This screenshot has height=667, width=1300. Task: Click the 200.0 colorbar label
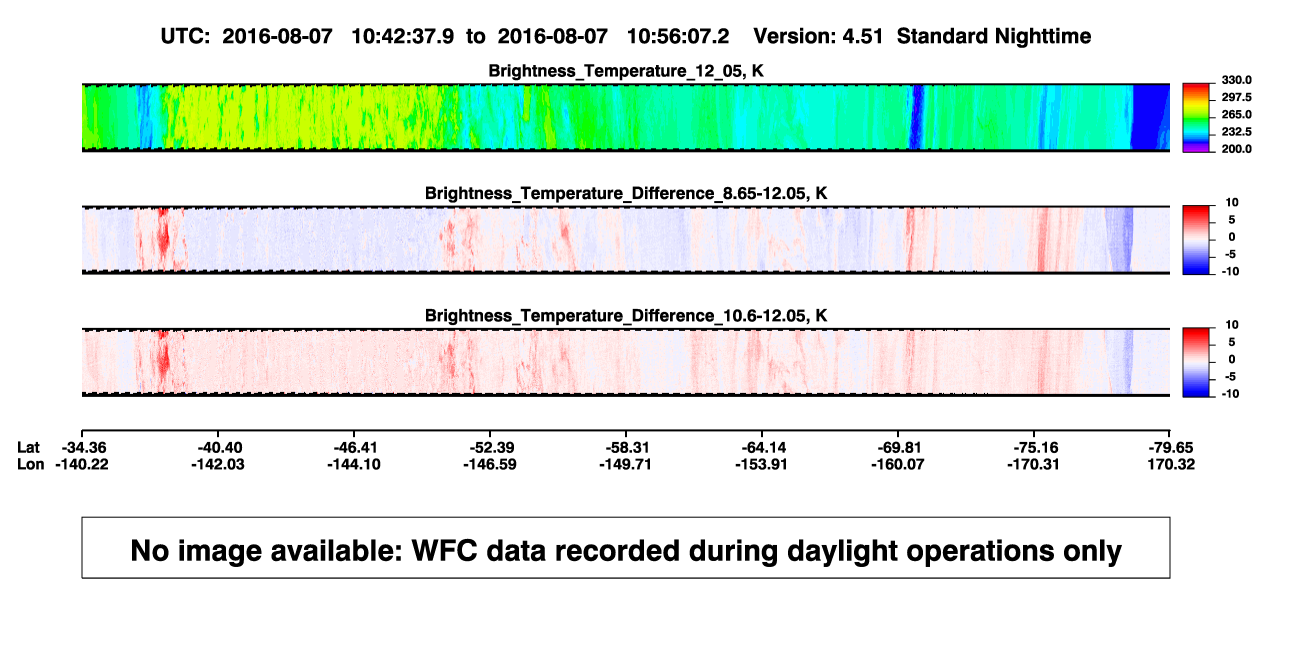[x=1236, y=149]
